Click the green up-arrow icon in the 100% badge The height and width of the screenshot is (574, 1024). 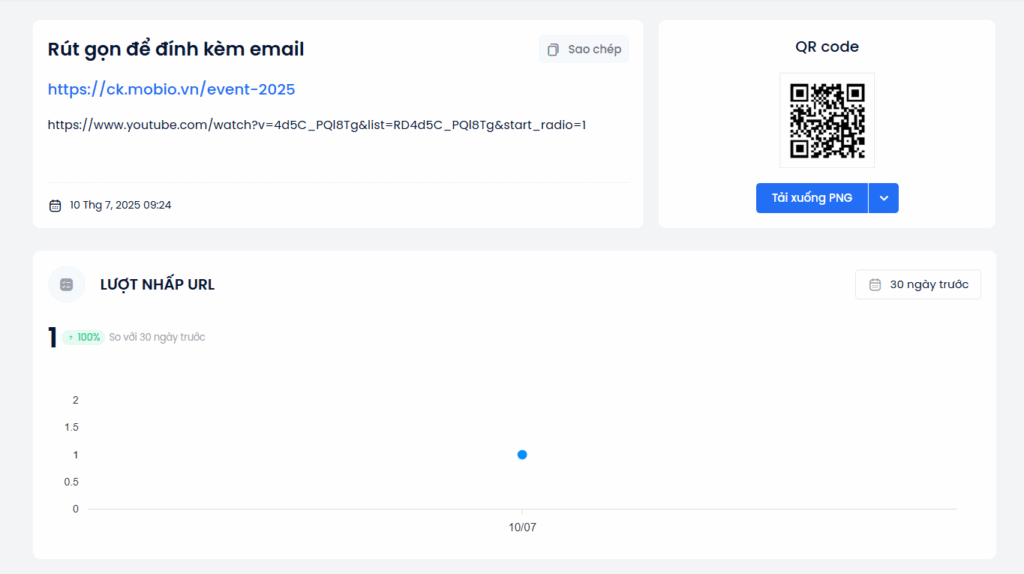(x=71, y=338)
